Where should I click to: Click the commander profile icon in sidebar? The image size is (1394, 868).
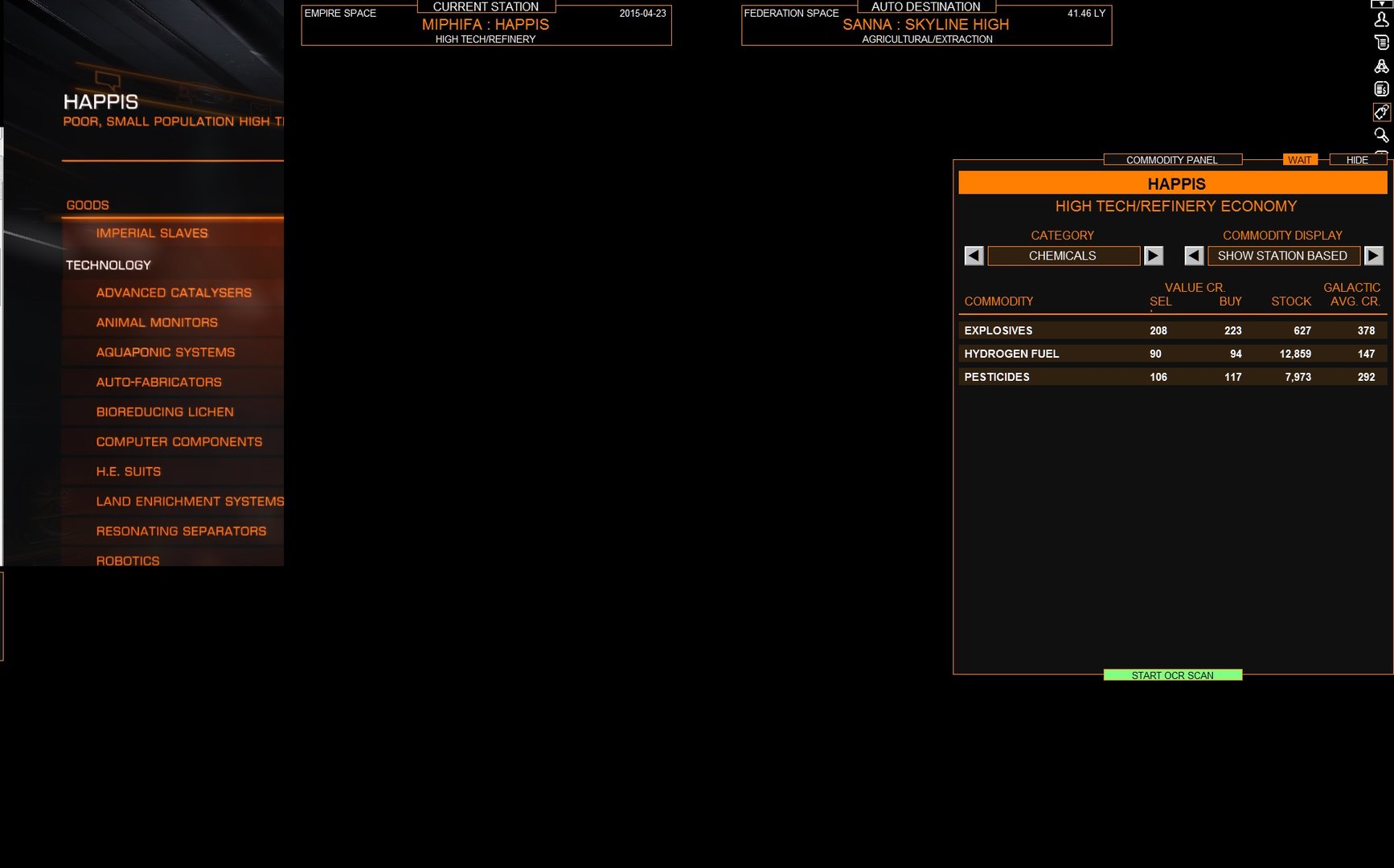(1381, 20)
